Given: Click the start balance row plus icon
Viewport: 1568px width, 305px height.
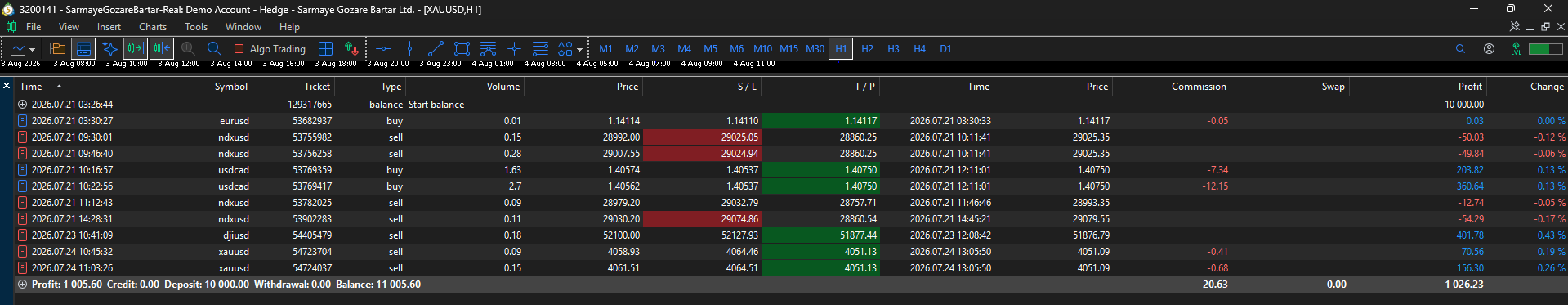Looking at the screenshot, I should [23, 105].
